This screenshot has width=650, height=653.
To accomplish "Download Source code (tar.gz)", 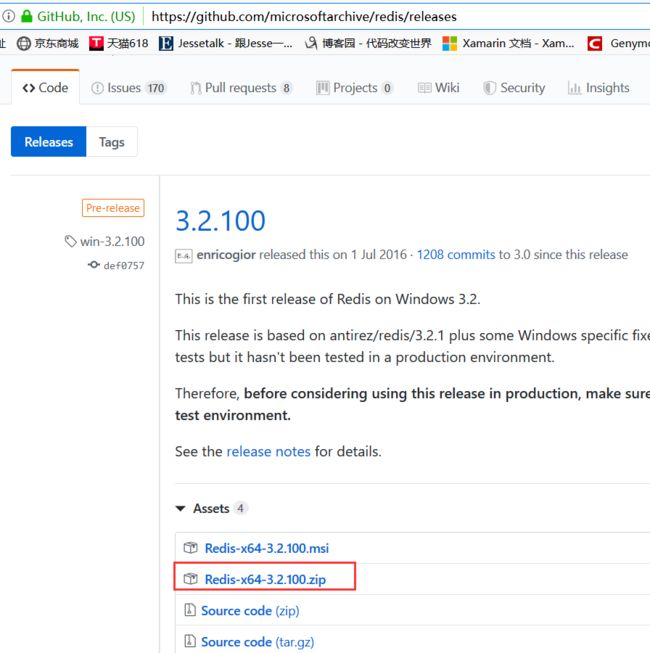I will click(258, 642).
